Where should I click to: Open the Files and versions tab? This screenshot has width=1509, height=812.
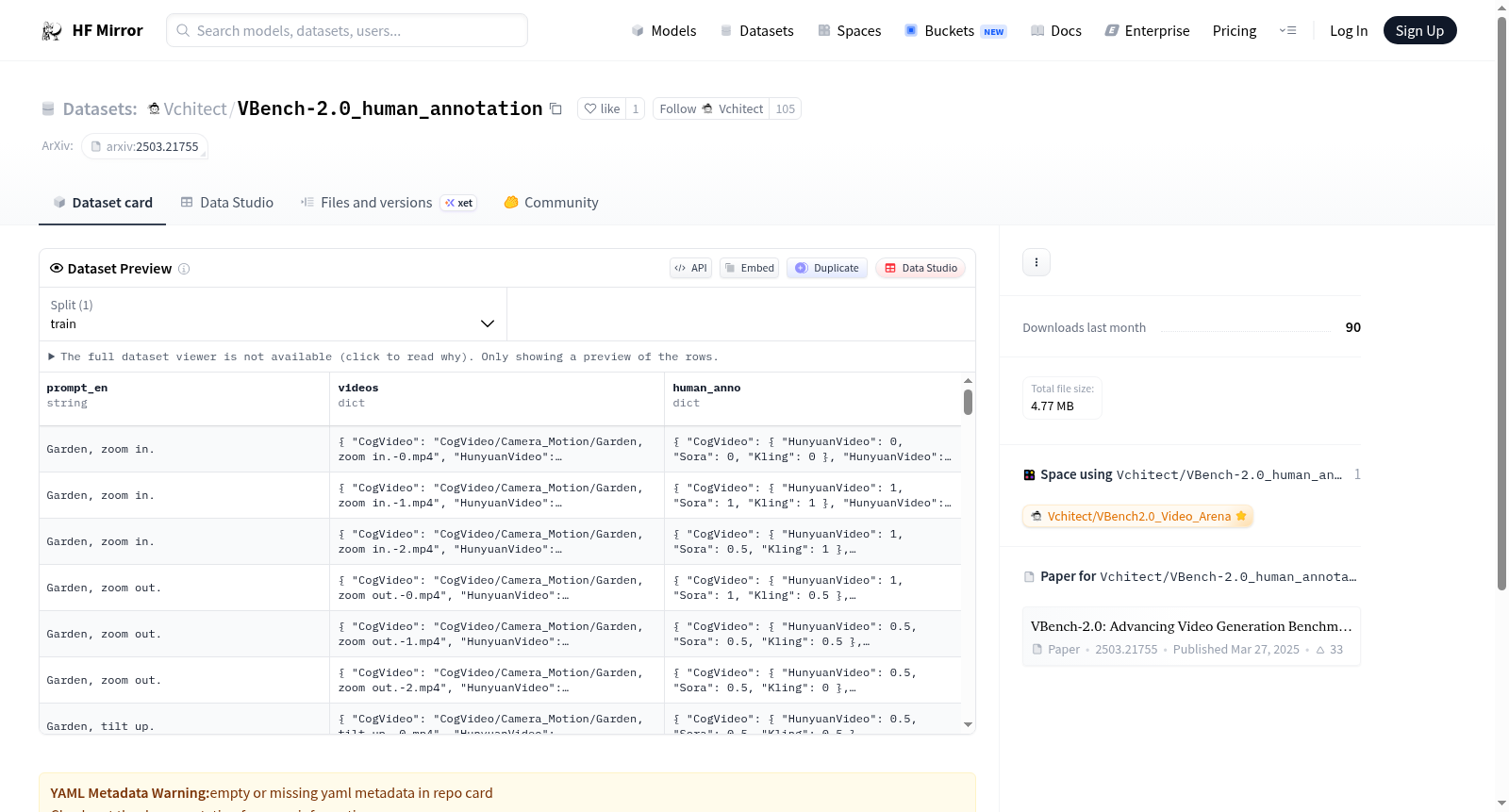click(x=389, y=203)
